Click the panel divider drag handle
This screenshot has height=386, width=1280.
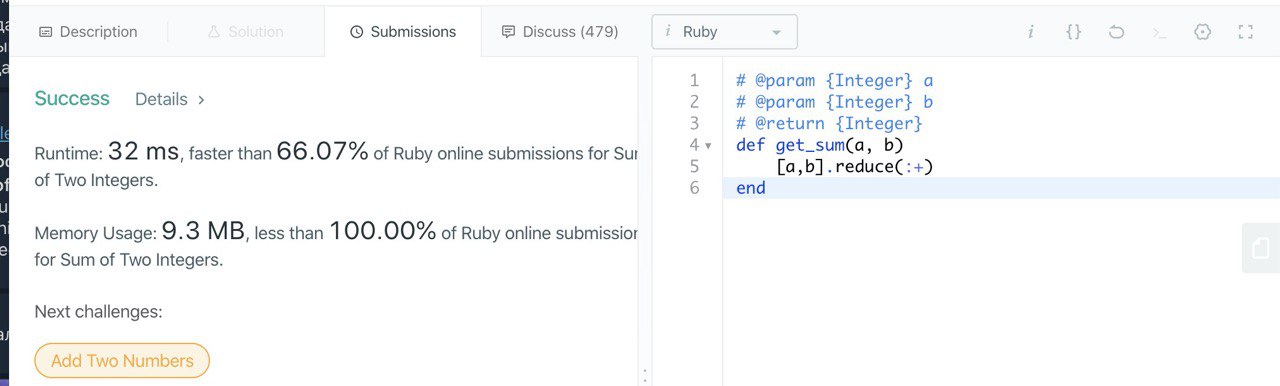645,374
